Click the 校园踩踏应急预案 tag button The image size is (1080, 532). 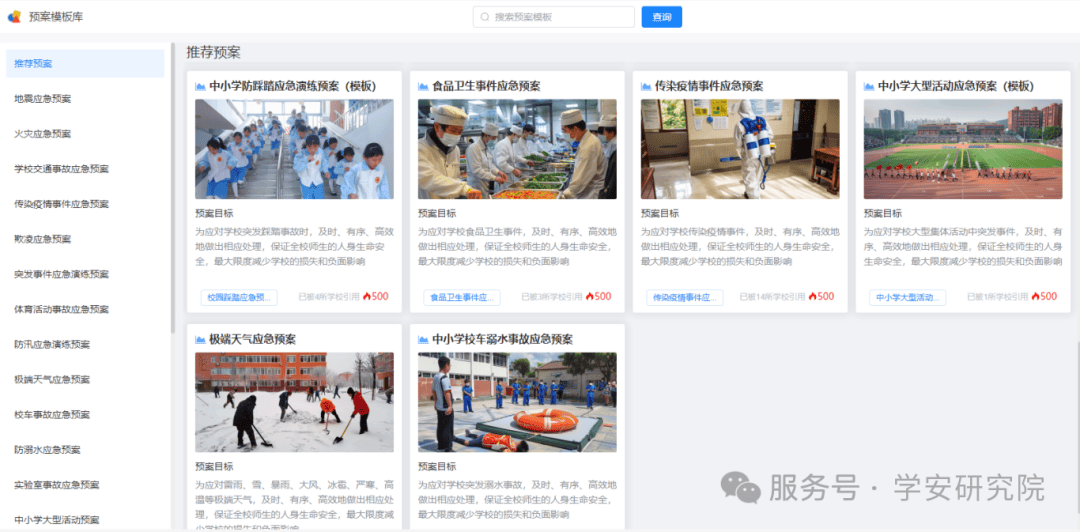pos(239,297)
